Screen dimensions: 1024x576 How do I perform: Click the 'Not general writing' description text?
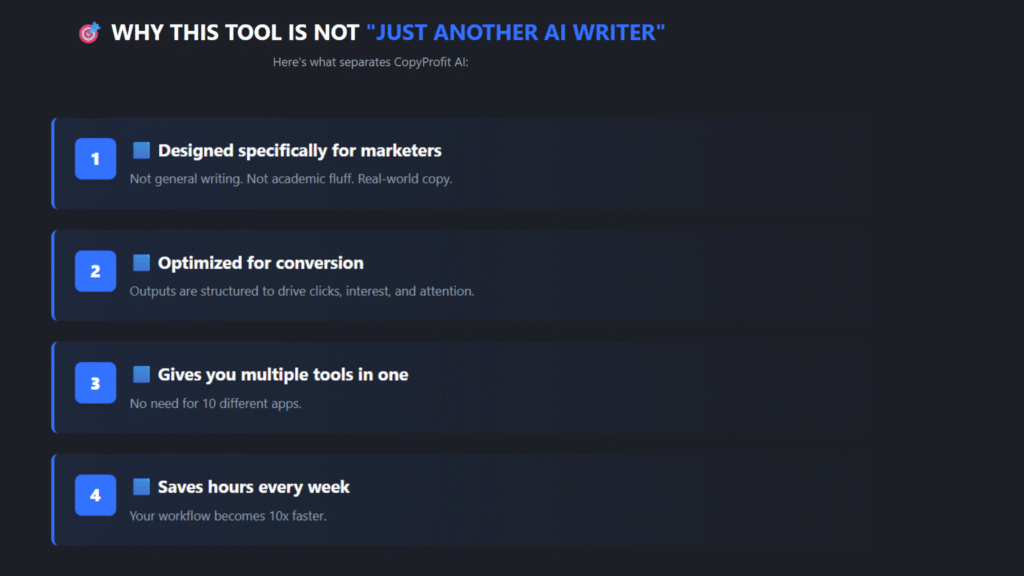coord(291,179)
